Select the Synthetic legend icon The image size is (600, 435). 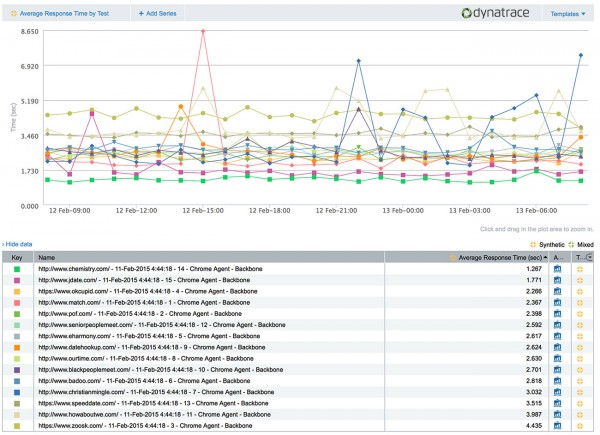tap(533, 244)
